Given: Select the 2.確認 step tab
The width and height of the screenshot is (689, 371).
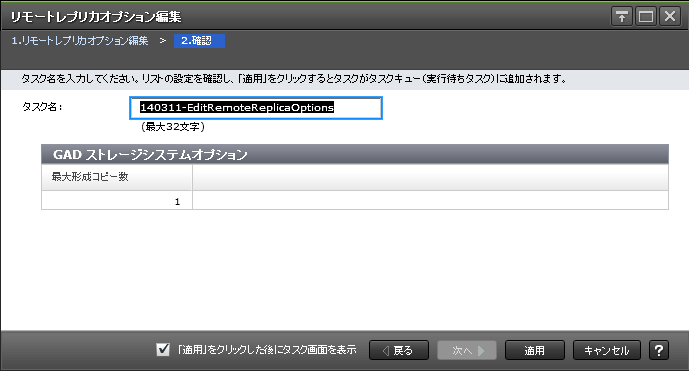Looking at the screenshot, I should click(199, 41).
